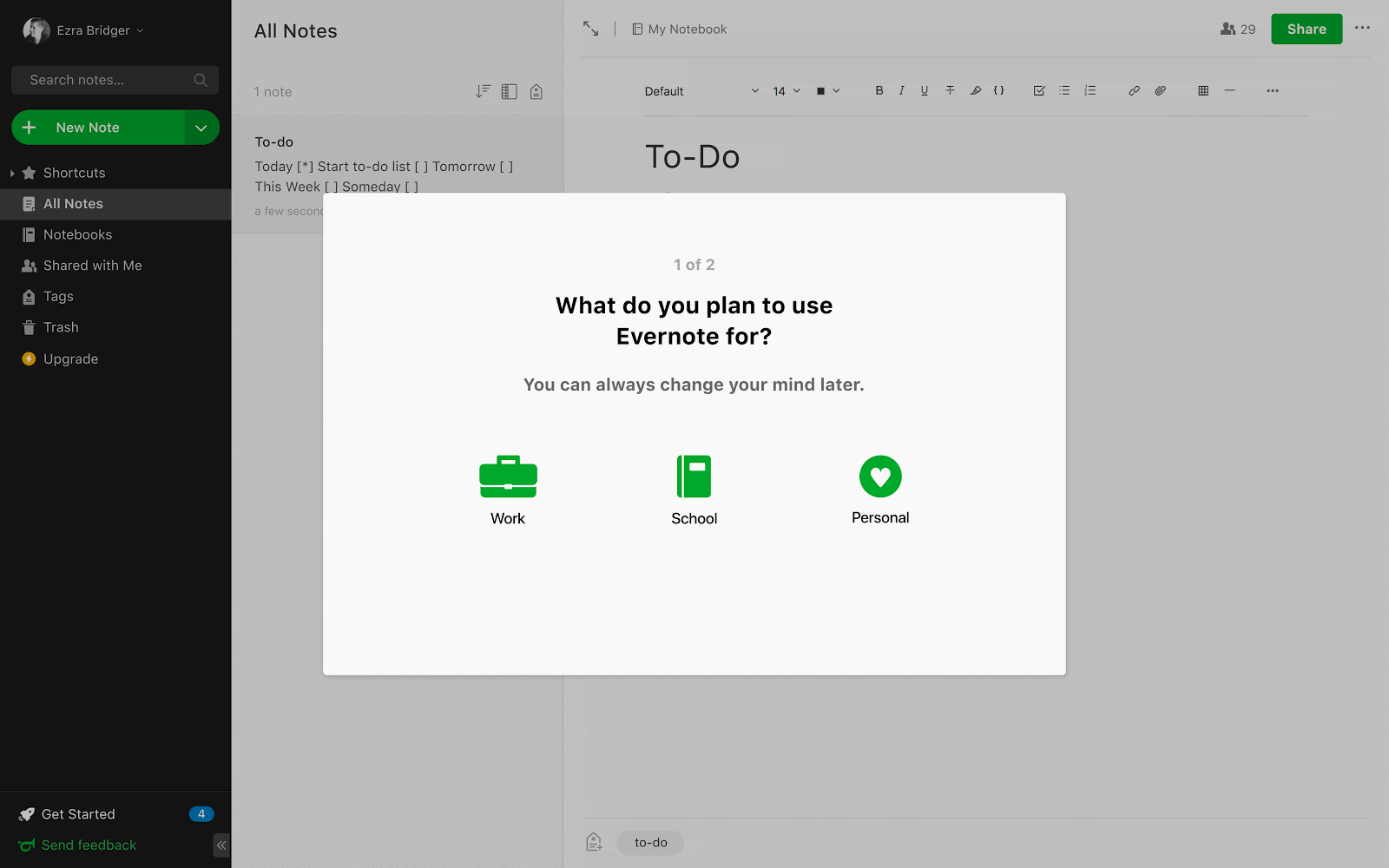Click the To-Do note title
The image size is (1389, 868).
pyautogui.click(x=693, y=157)
